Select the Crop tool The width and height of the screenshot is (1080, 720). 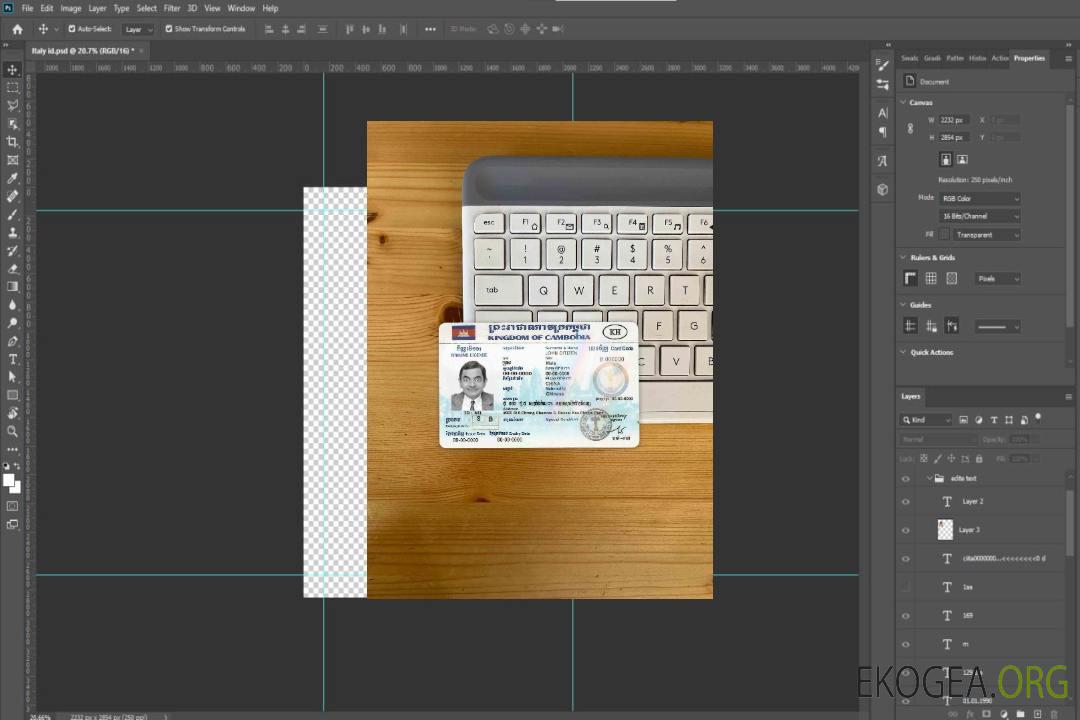(13, 142)
